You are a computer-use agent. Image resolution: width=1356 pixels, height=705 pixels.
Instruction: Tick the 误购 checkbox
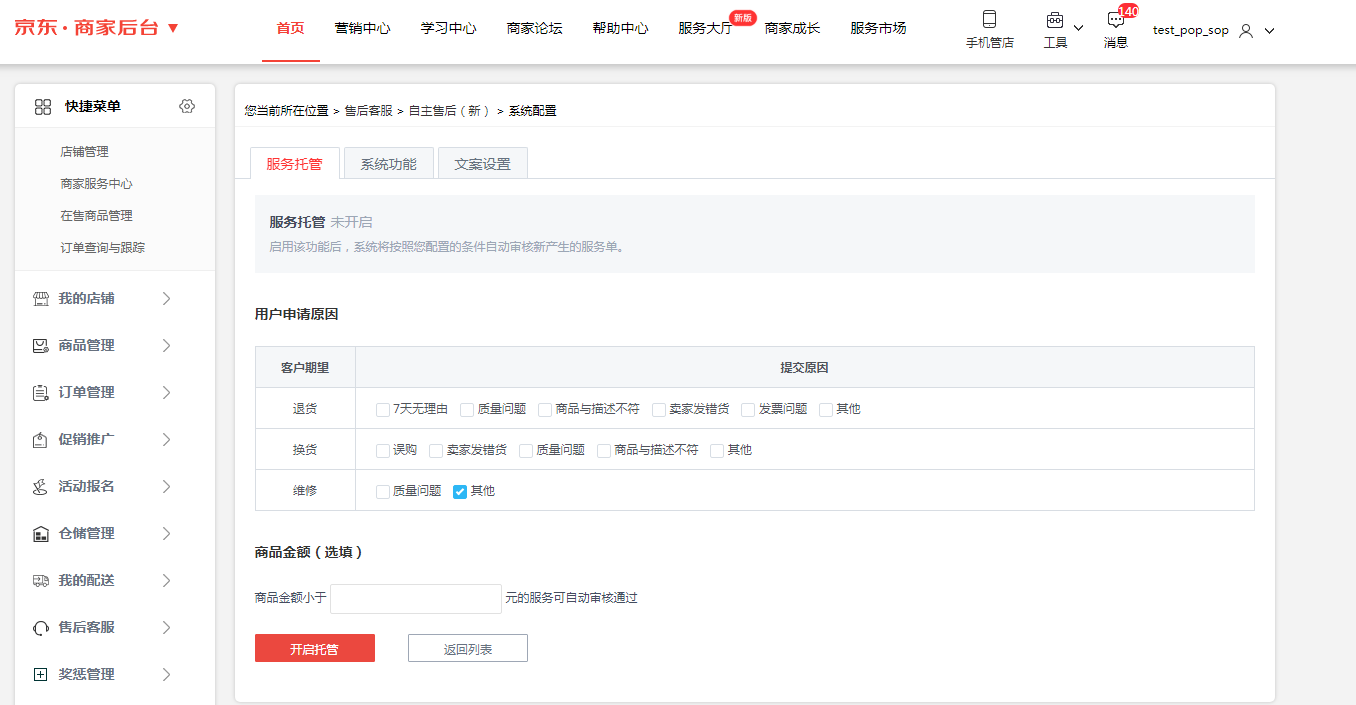click(x=383, y=450)
